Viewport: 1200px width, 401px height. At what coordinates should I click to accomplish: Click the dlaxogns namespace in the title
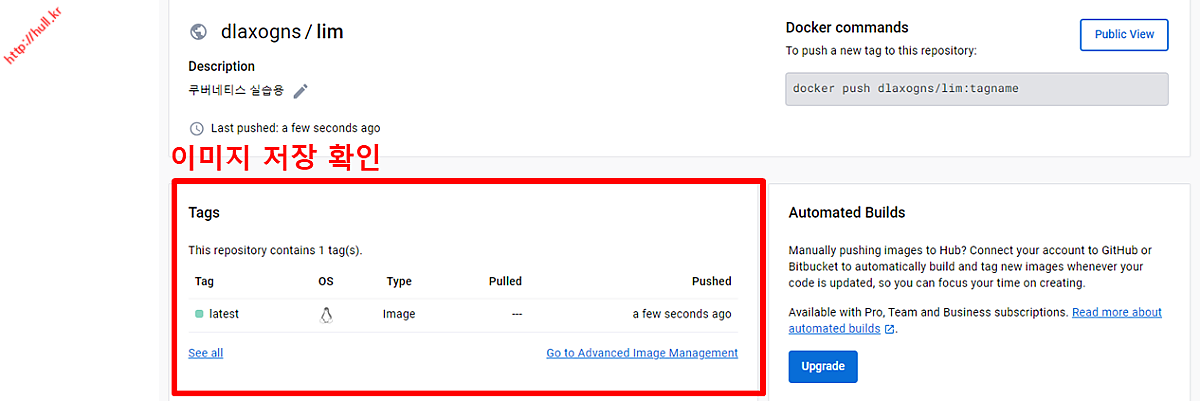[262, 31]
